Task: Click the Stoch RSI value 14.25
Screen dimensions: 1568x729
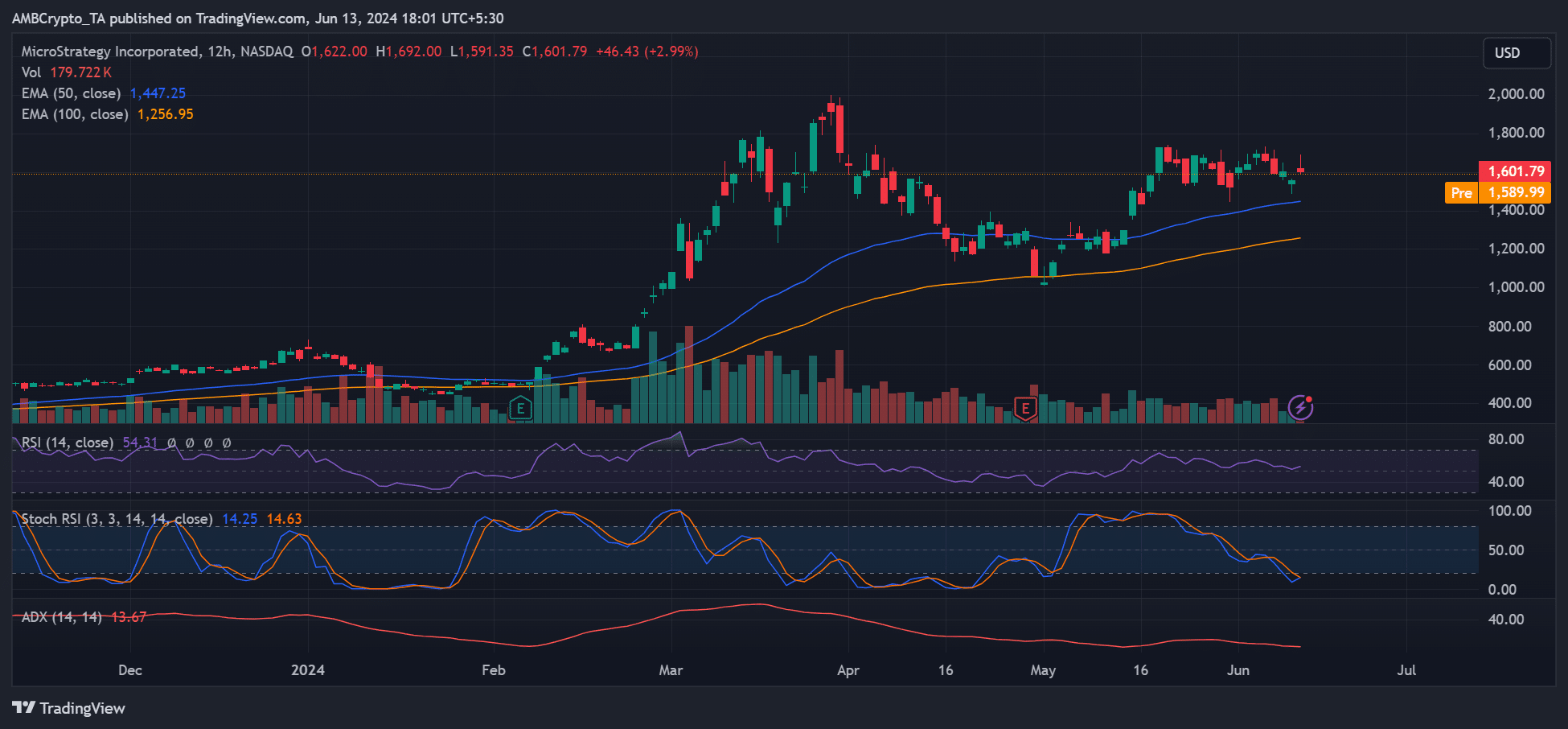Action: coord(240,519)
